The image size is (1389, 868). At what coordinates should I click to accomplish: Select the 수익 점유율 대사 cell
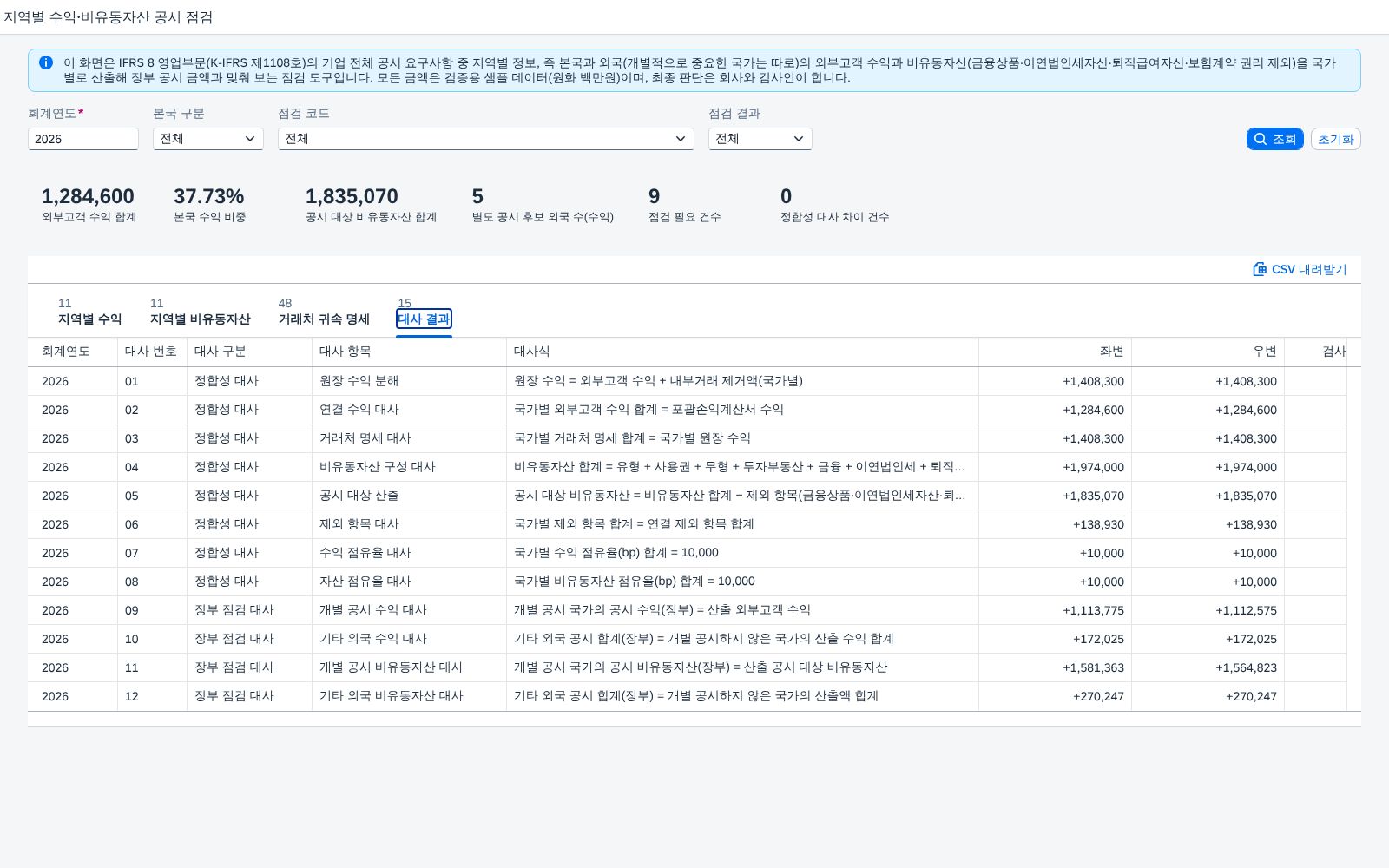409,553
